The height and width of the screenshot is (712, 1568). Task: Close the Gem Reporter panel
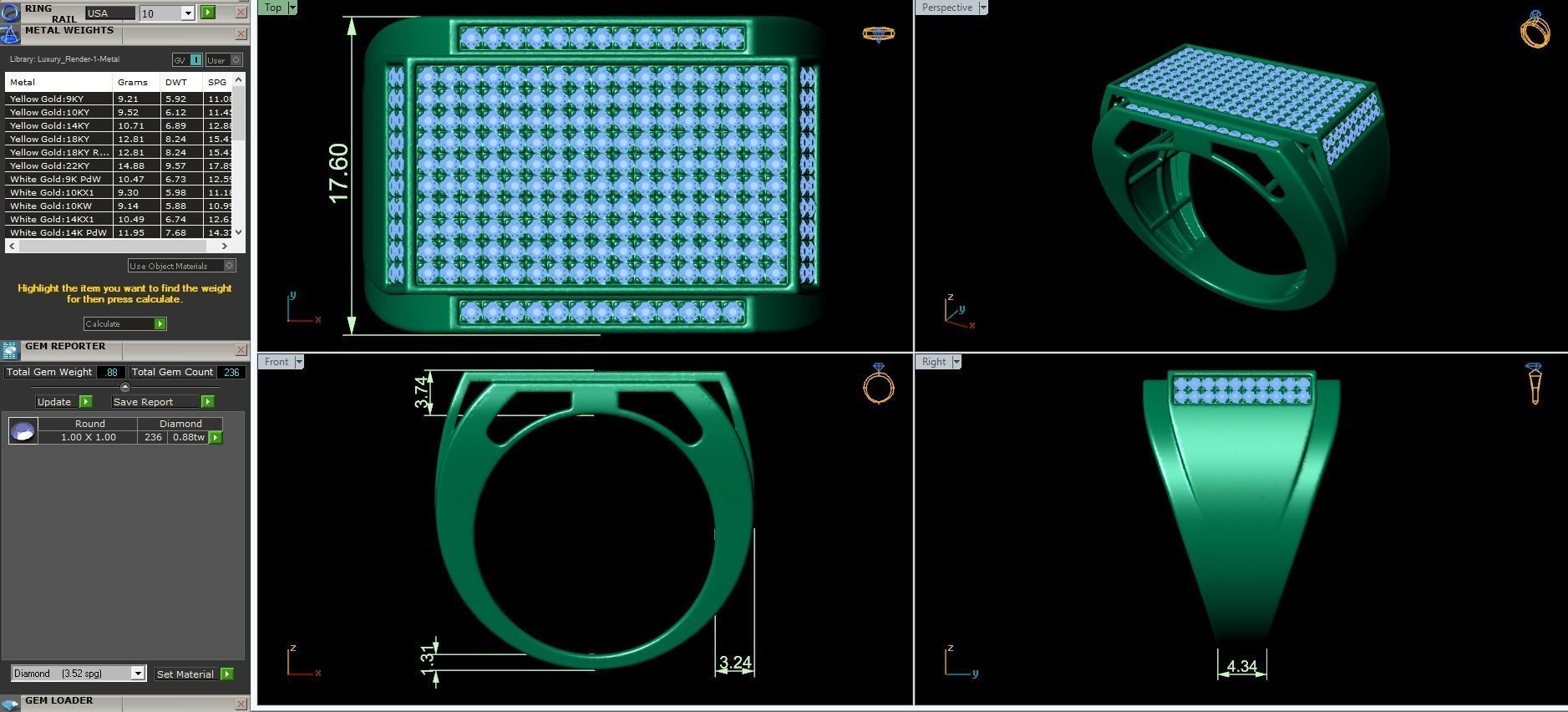241,350
